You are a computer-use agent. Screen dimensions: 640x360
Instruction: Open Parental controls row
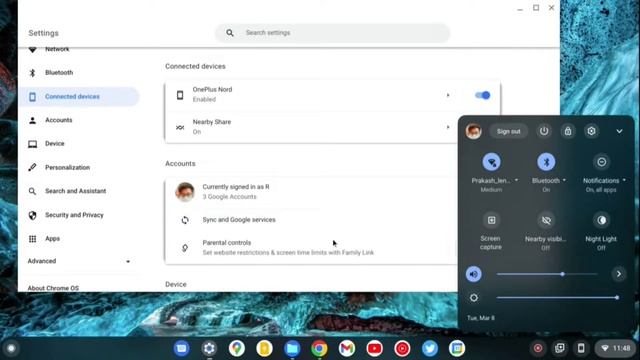pyautogui.click(x=311, y=247)
